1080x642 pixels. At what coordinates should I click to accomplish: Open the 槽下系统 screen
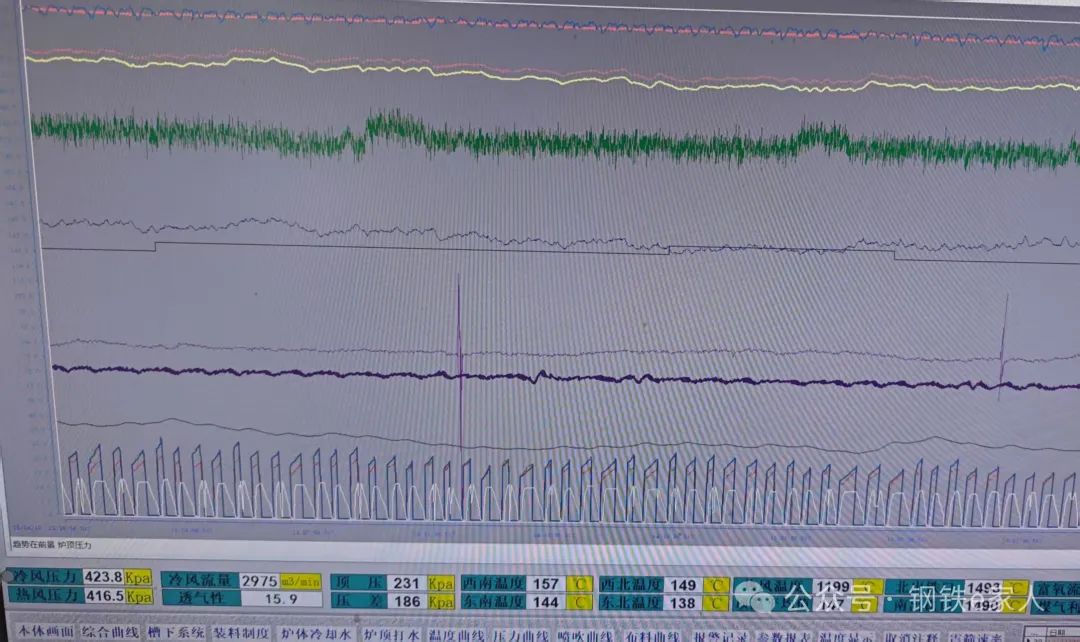point(176,633)
